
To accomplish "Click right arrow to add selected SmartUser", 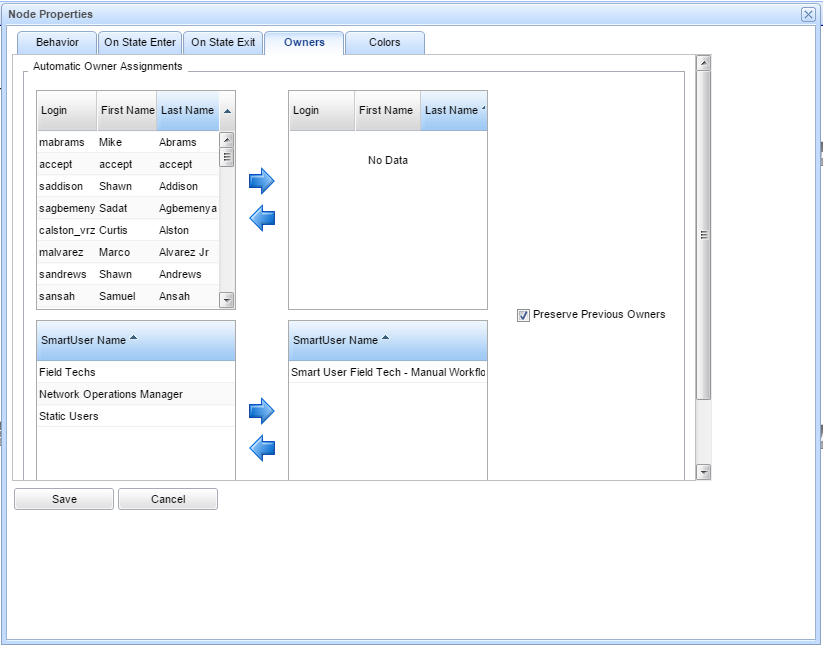I will [x=261, y=411].
